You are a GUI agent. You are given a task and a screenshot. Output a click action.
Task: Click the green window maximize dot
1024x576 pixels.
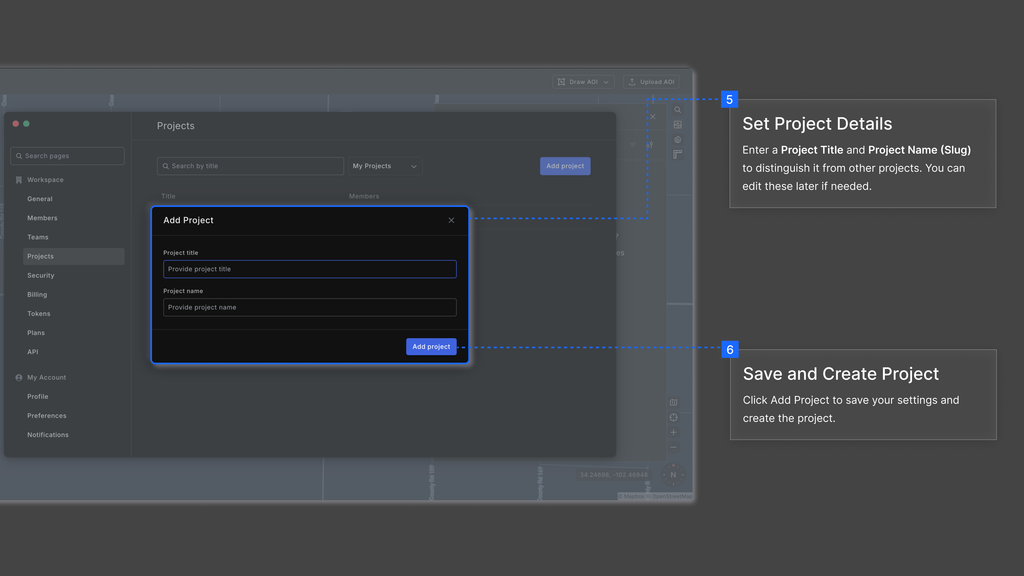[26, 123]
